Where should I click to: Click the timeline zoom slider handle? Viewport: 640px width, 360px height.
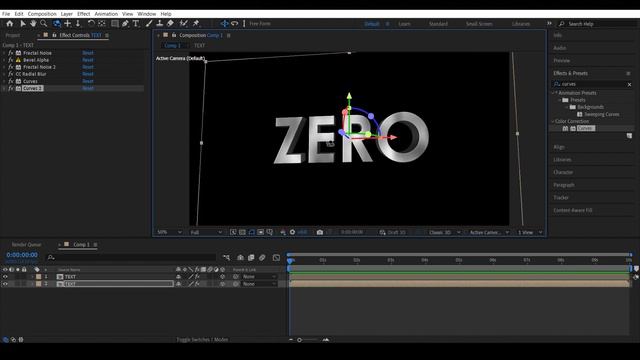(x=299, y=340)
